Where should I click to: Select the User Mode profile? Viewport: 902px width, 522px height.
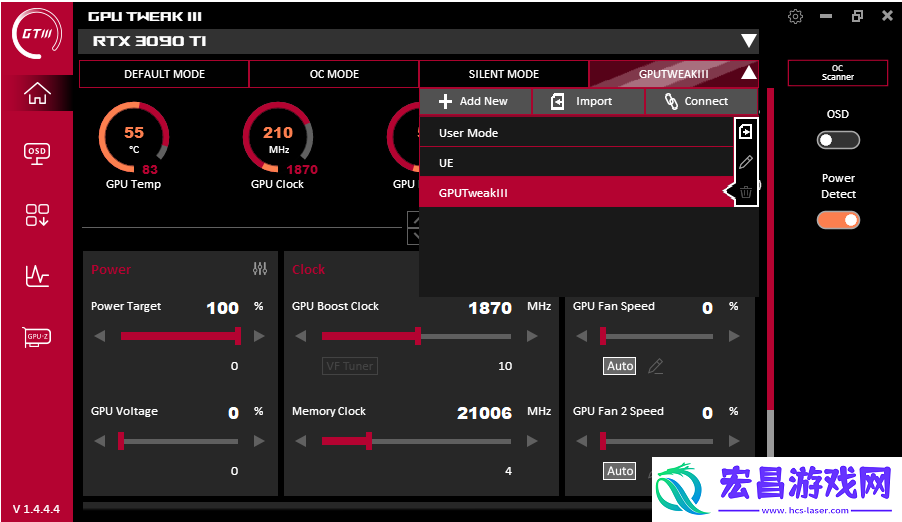coord(576,132)
